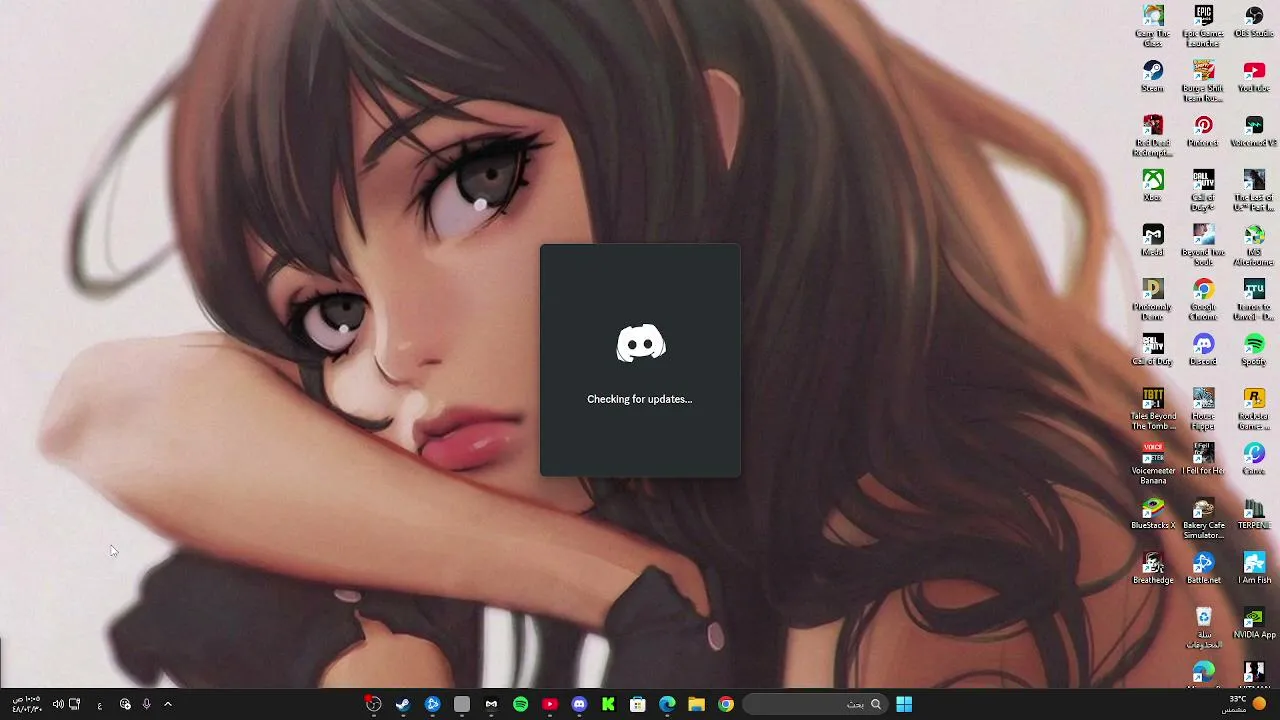This screenshot has height=720, width=1280.
Task: Launch OBS Studio from the desktop
Action: 1254,22
